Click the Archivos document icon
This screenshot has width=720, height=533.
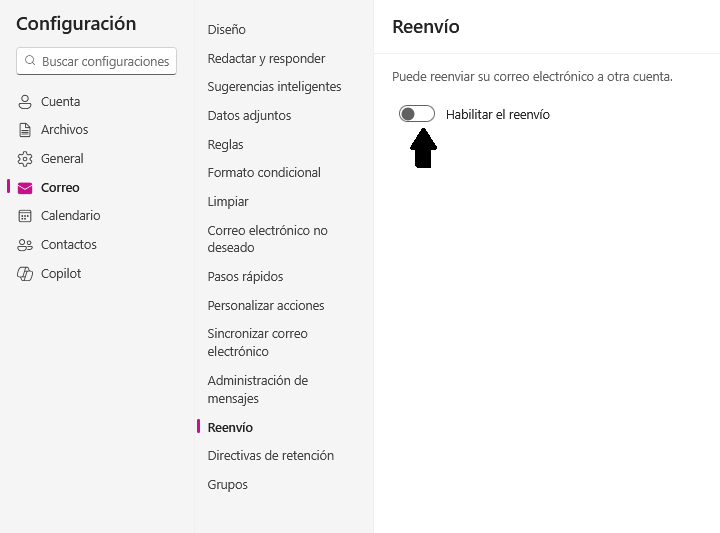point(25,130)
